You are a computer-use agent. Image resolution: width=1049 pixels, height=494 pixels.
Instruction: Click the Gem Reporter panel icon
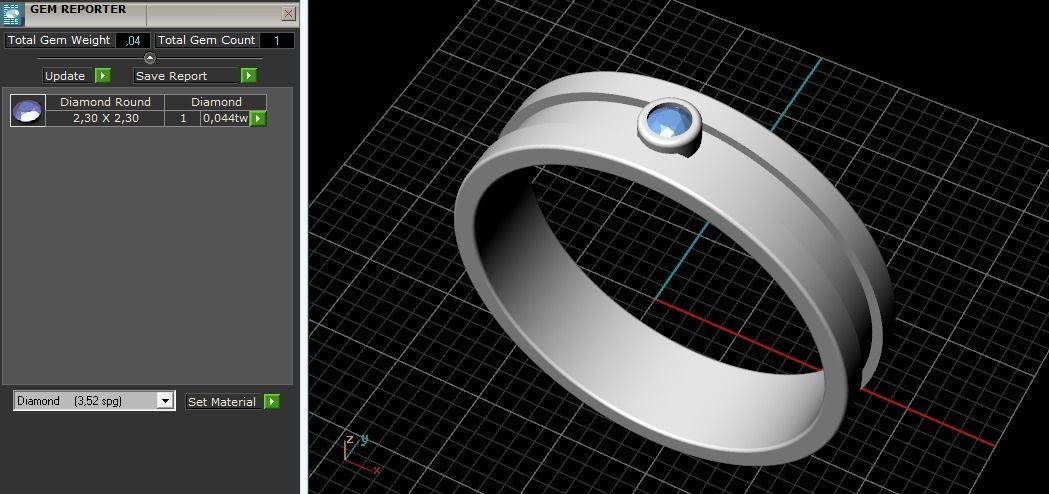click(13, 13)
